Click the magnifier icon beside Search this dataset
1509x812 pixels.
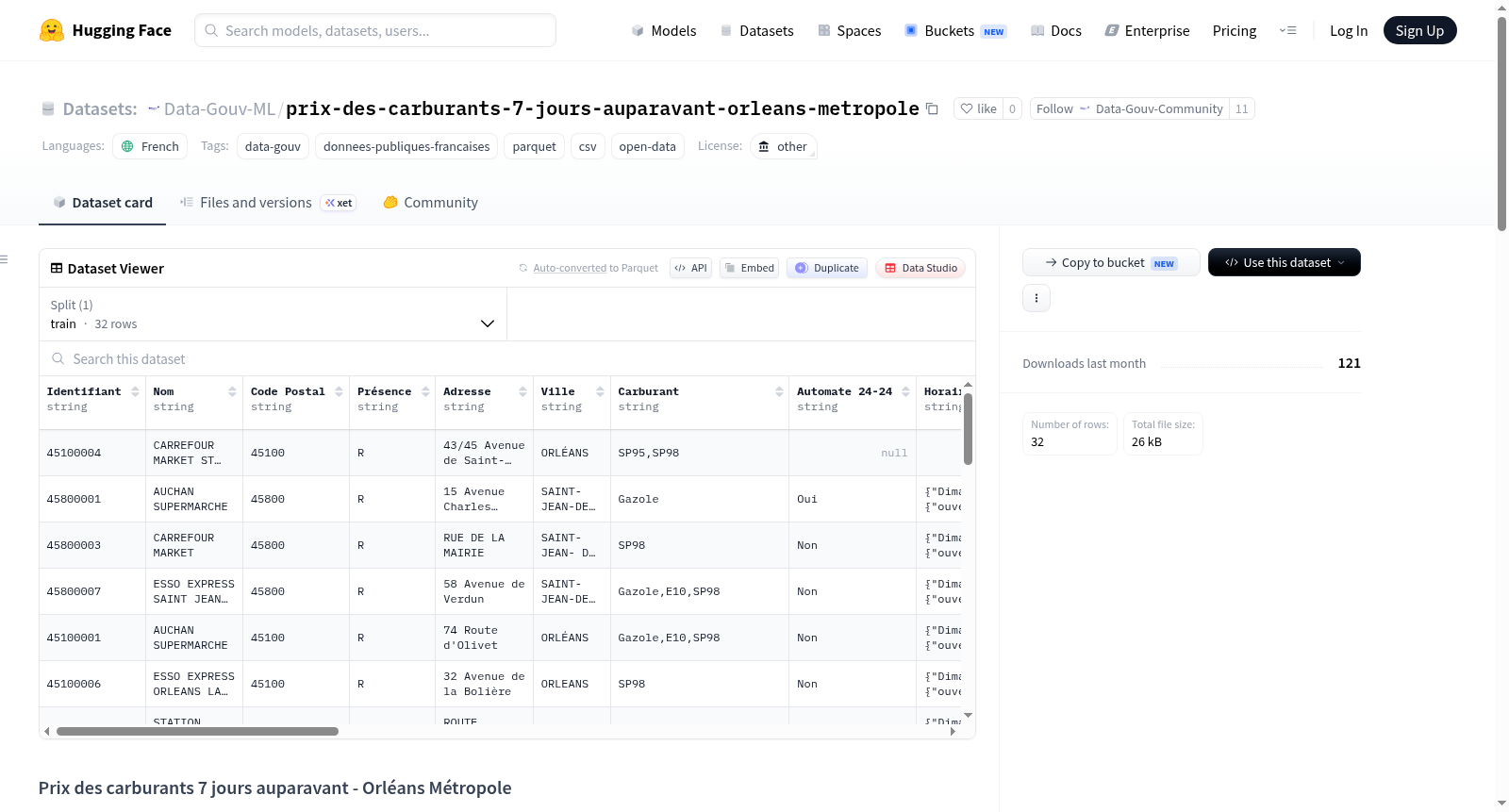pos(58,358)
